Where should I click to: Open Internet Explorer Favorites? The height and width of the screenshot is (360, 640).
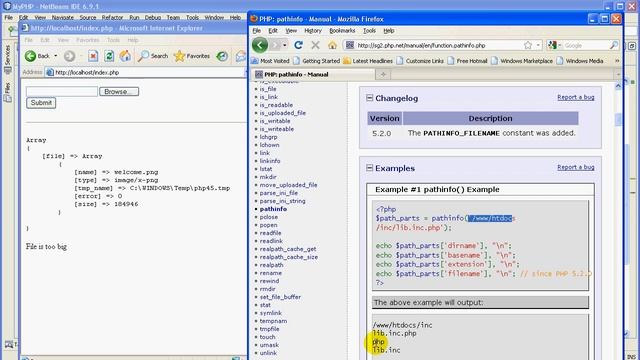(x=191, y=56)
